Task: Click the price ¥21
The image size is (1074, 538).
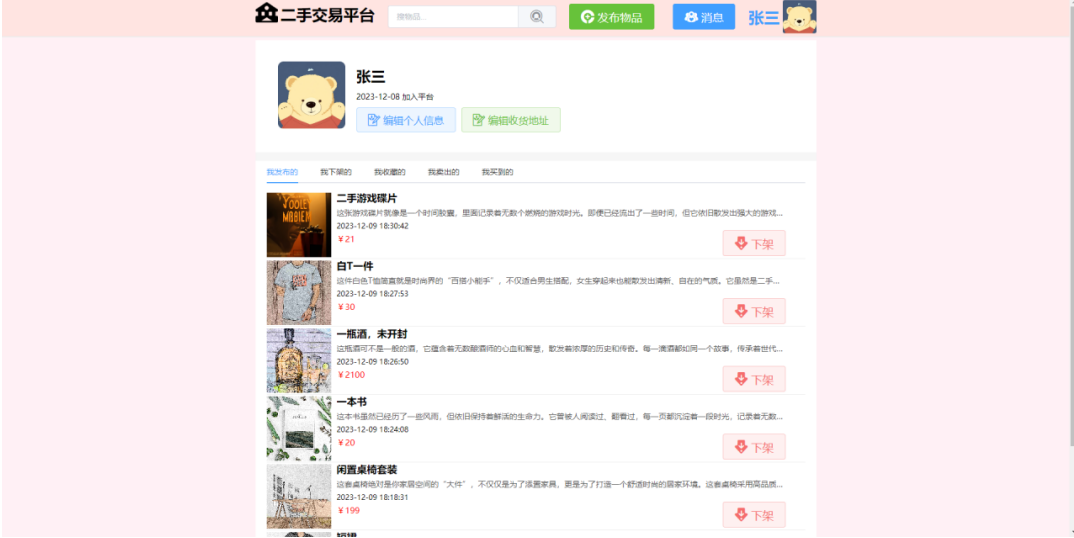Action: (347, 239)
